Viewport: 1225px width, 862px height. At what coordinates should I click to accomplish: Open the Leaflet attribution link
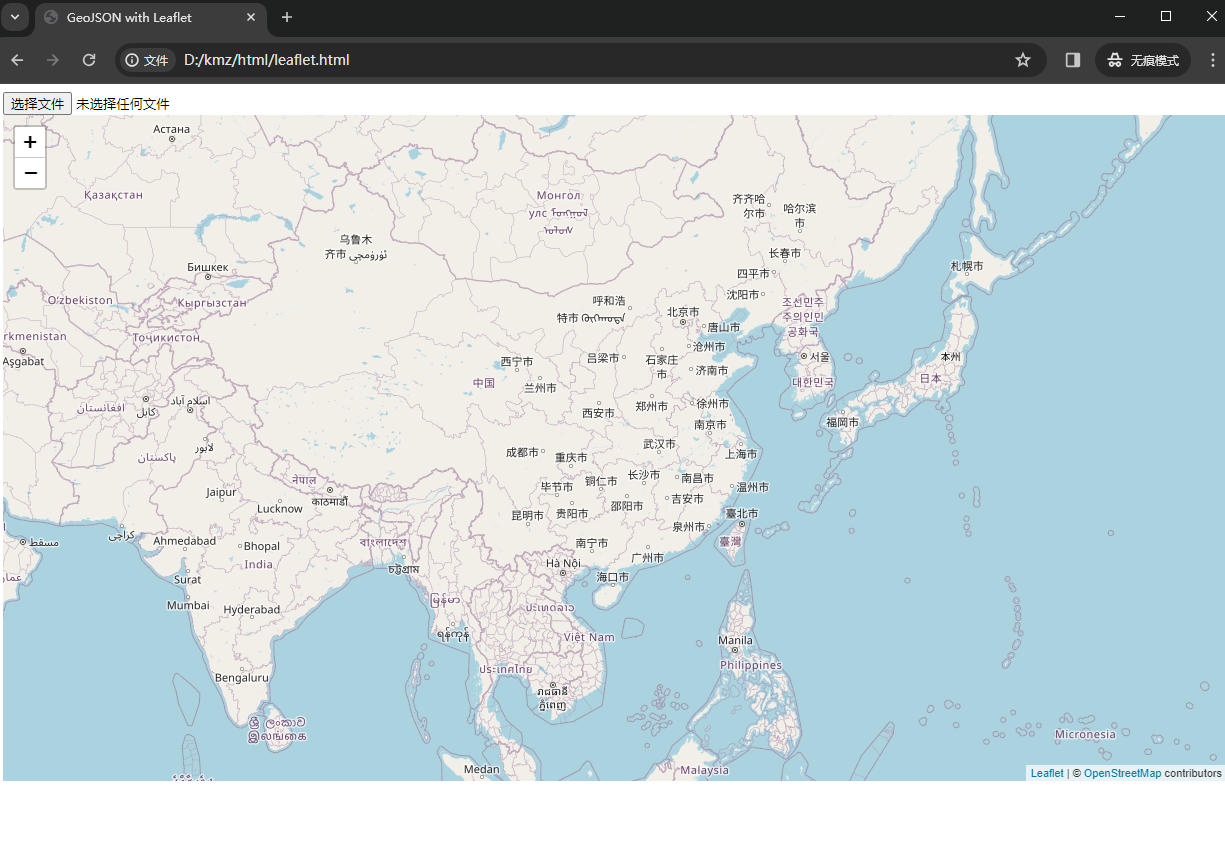[x=1046, y=772]
